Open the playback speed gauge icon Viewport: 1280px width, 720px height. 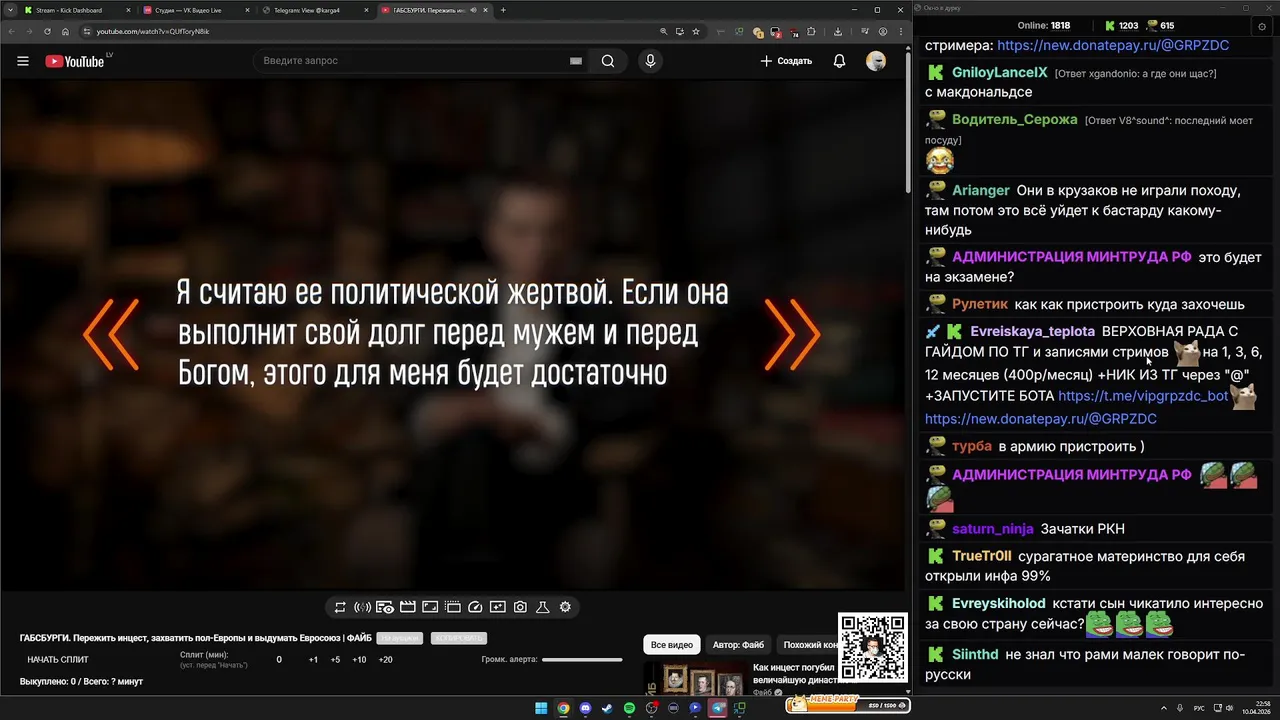475,607
